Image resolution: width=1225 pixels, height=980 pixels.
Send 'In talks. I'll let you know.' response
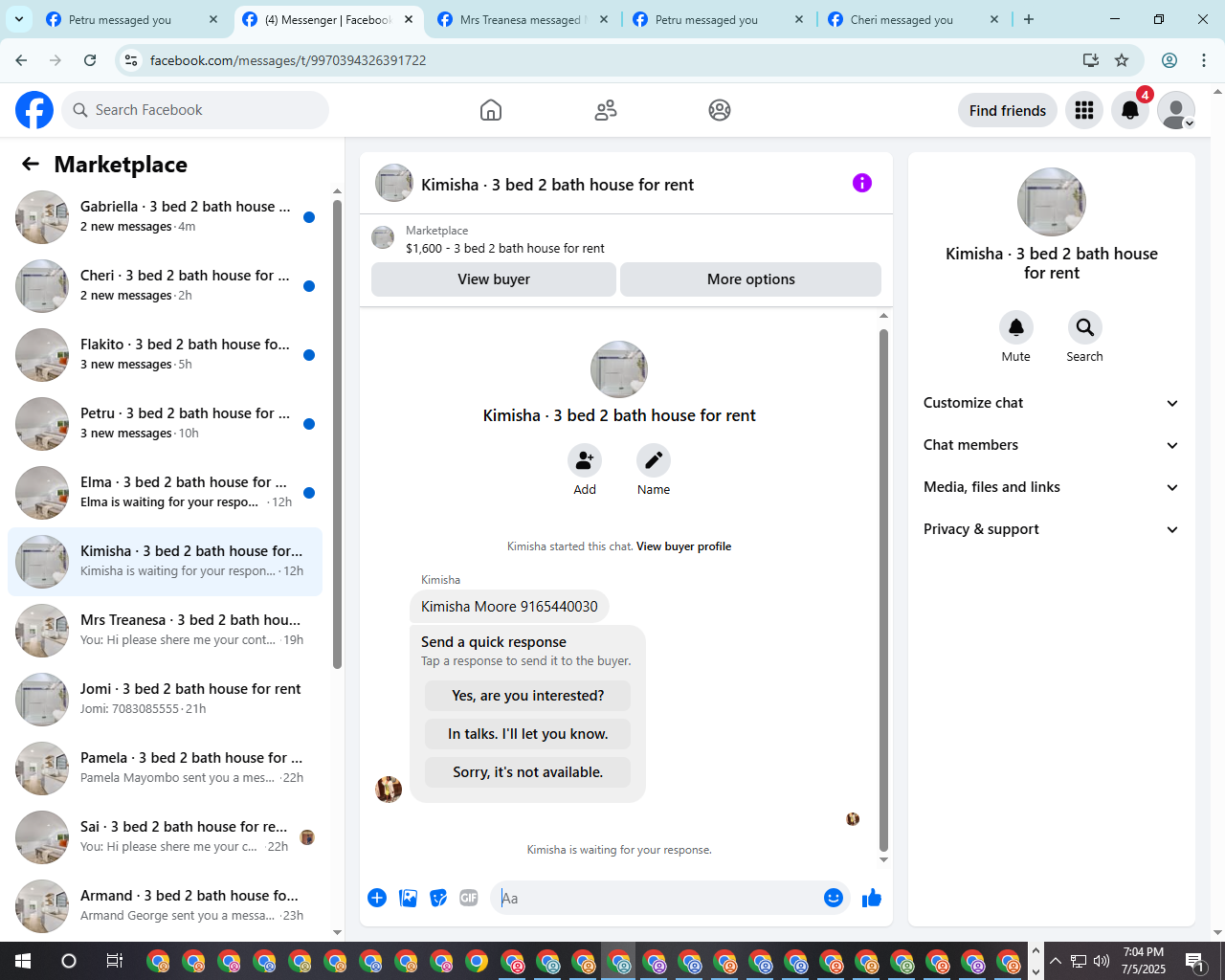[528, 734]
